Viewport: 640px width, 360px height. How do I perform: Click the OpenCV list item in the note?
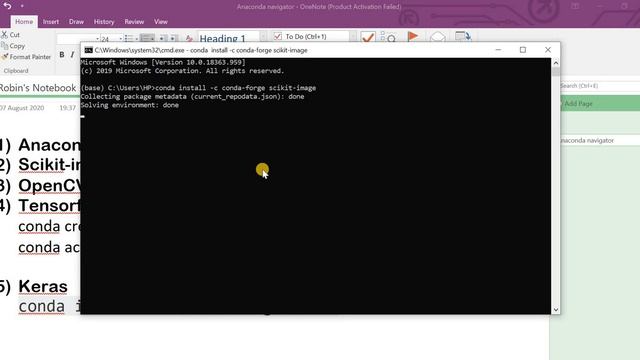coord(40,185)
